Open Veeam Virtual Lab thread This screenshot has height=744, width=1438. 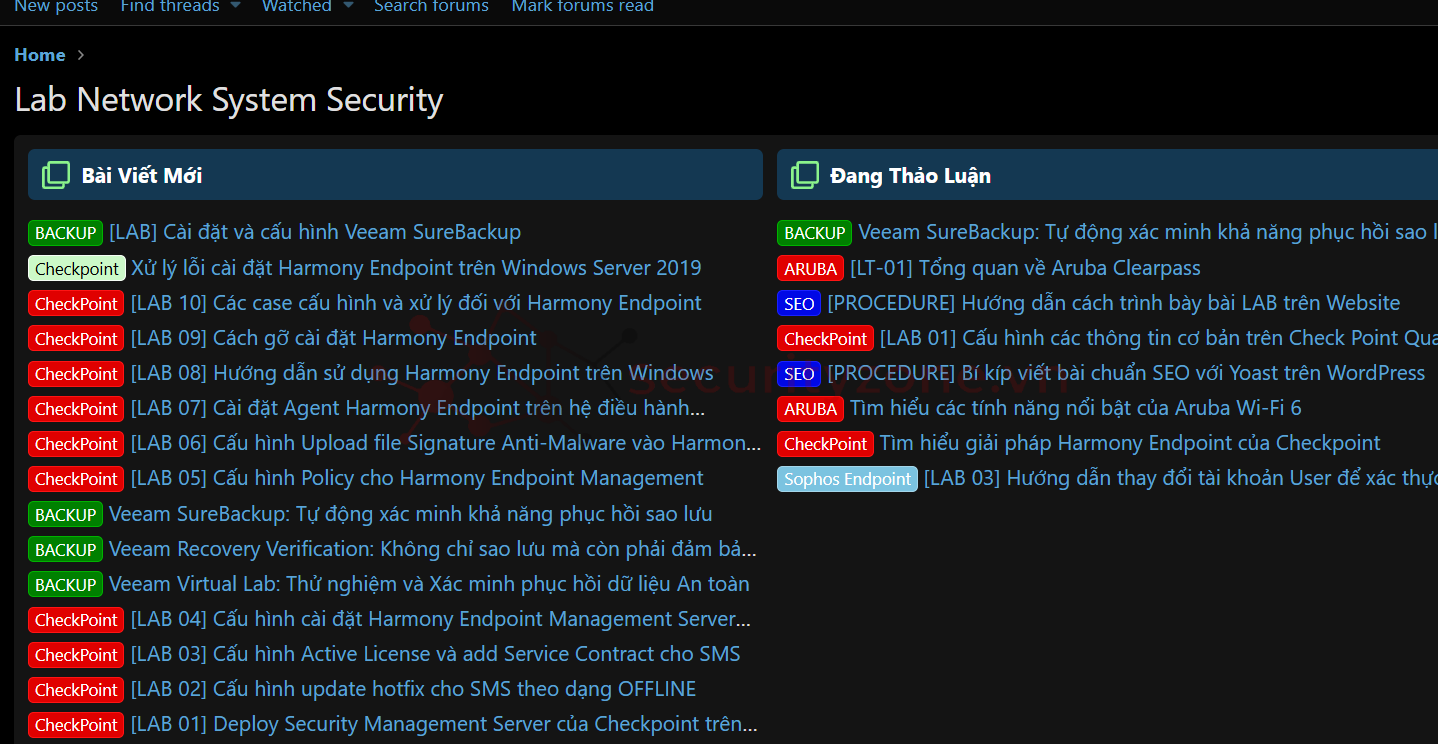pyautogui.click(x=429, y=584)
